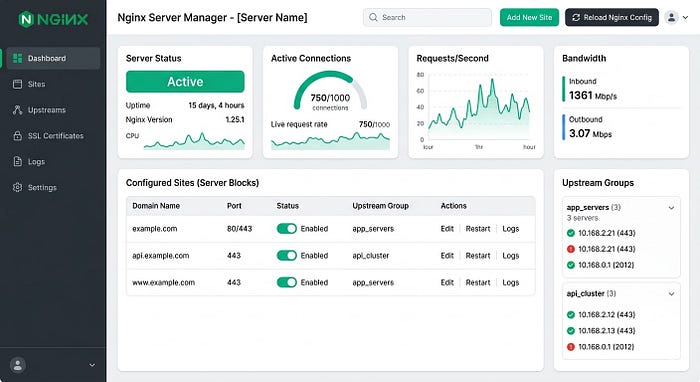This screenshot has width=700, height=382.
Task: Click the Live request rate sparkline
Action: point(330,141)
